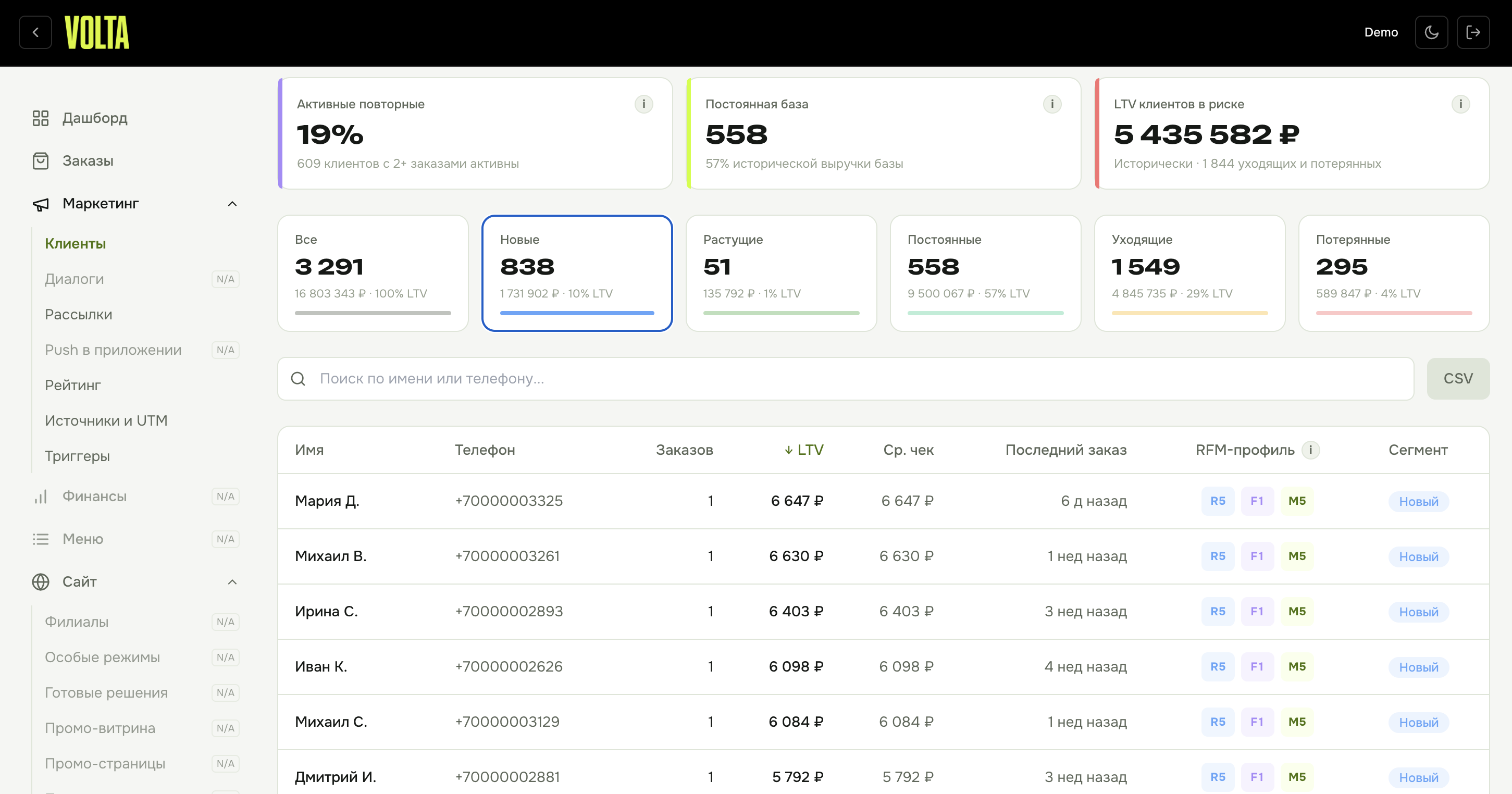Open client row Мария Д.
This screenshot has height=794, width=1512.
coord(883,501)
